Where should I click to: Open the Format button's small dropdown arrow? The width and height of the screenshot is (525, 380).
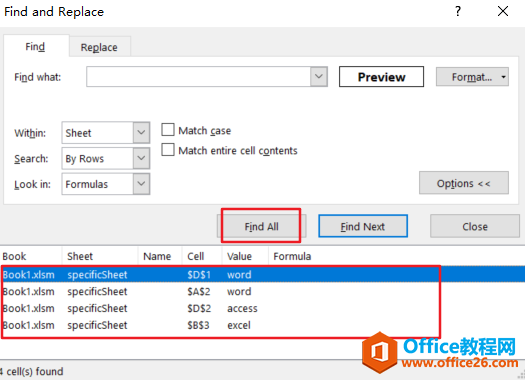[504, 77]
